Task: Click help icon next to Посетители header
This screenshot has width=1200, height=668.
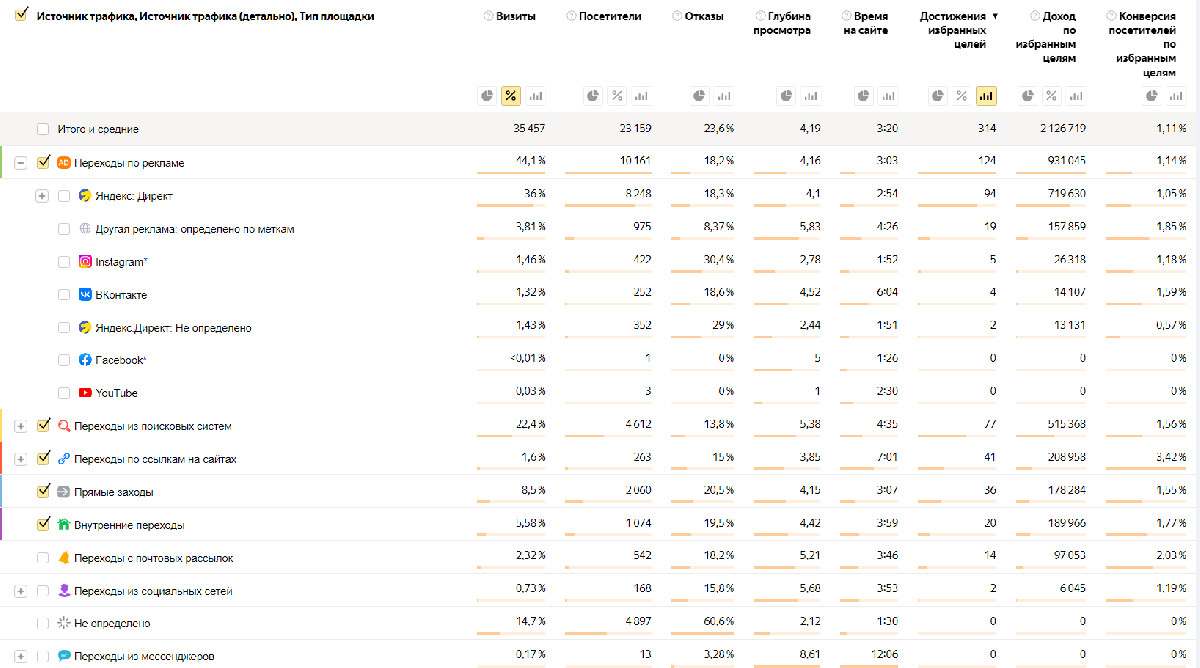Action: 571,16
